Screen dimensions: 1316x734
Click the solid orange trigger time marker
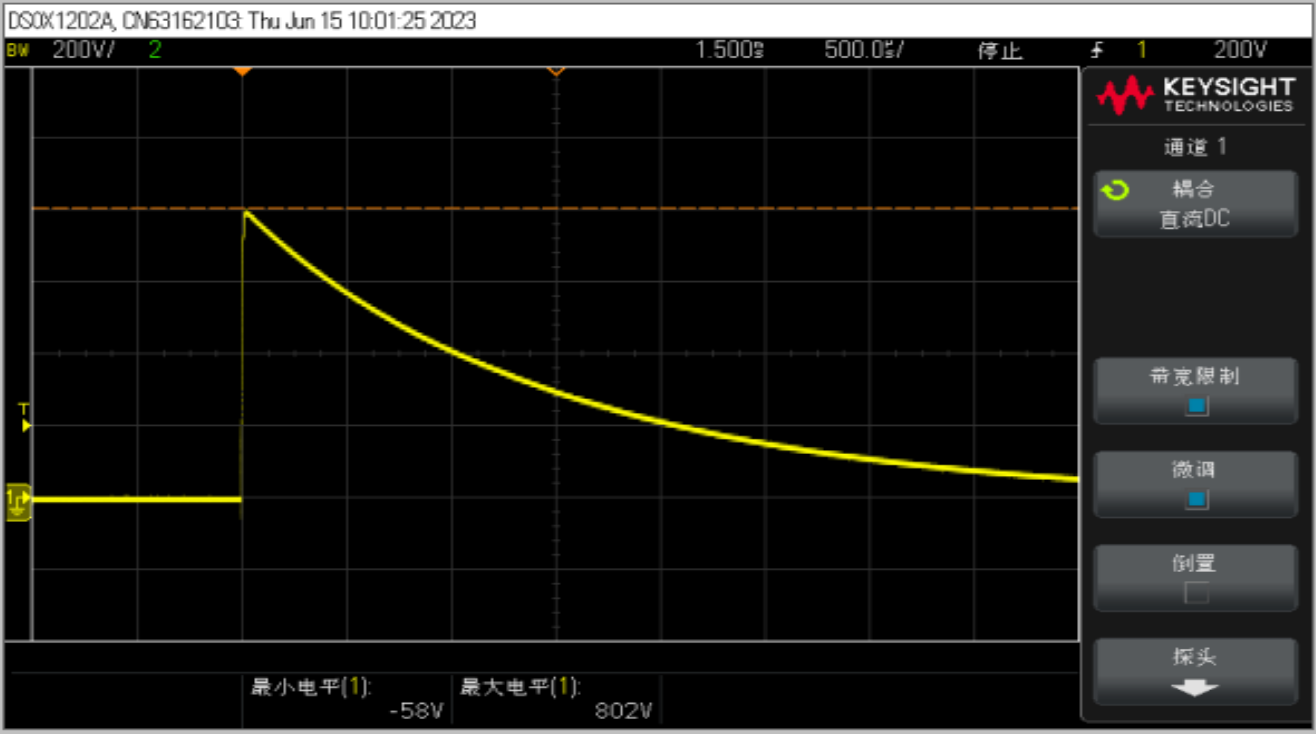[241, 71]
